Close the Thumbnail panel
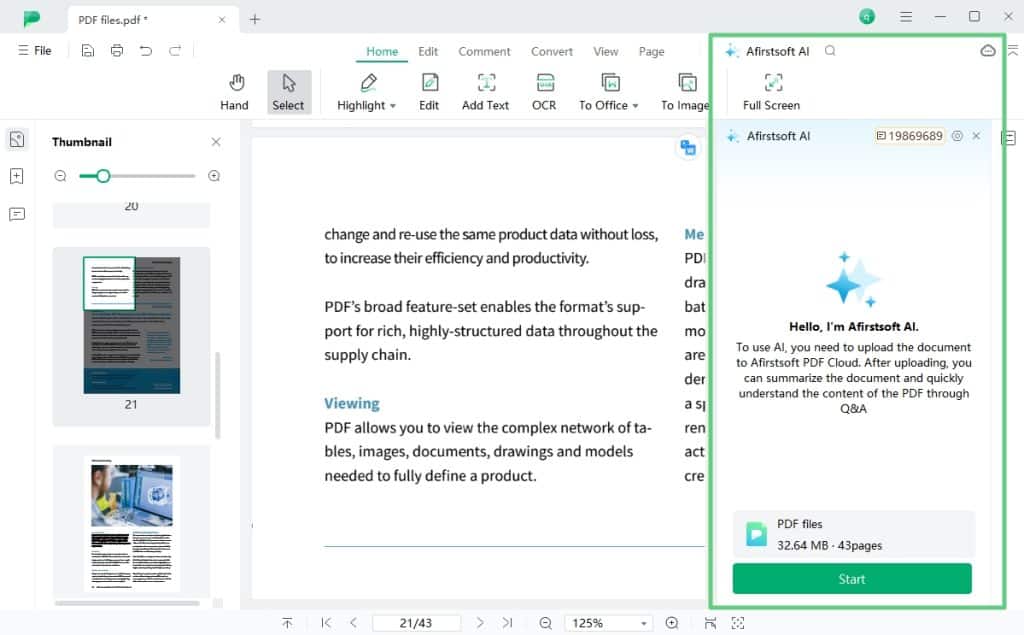The image size is (1024, 635). coord(215,141)
